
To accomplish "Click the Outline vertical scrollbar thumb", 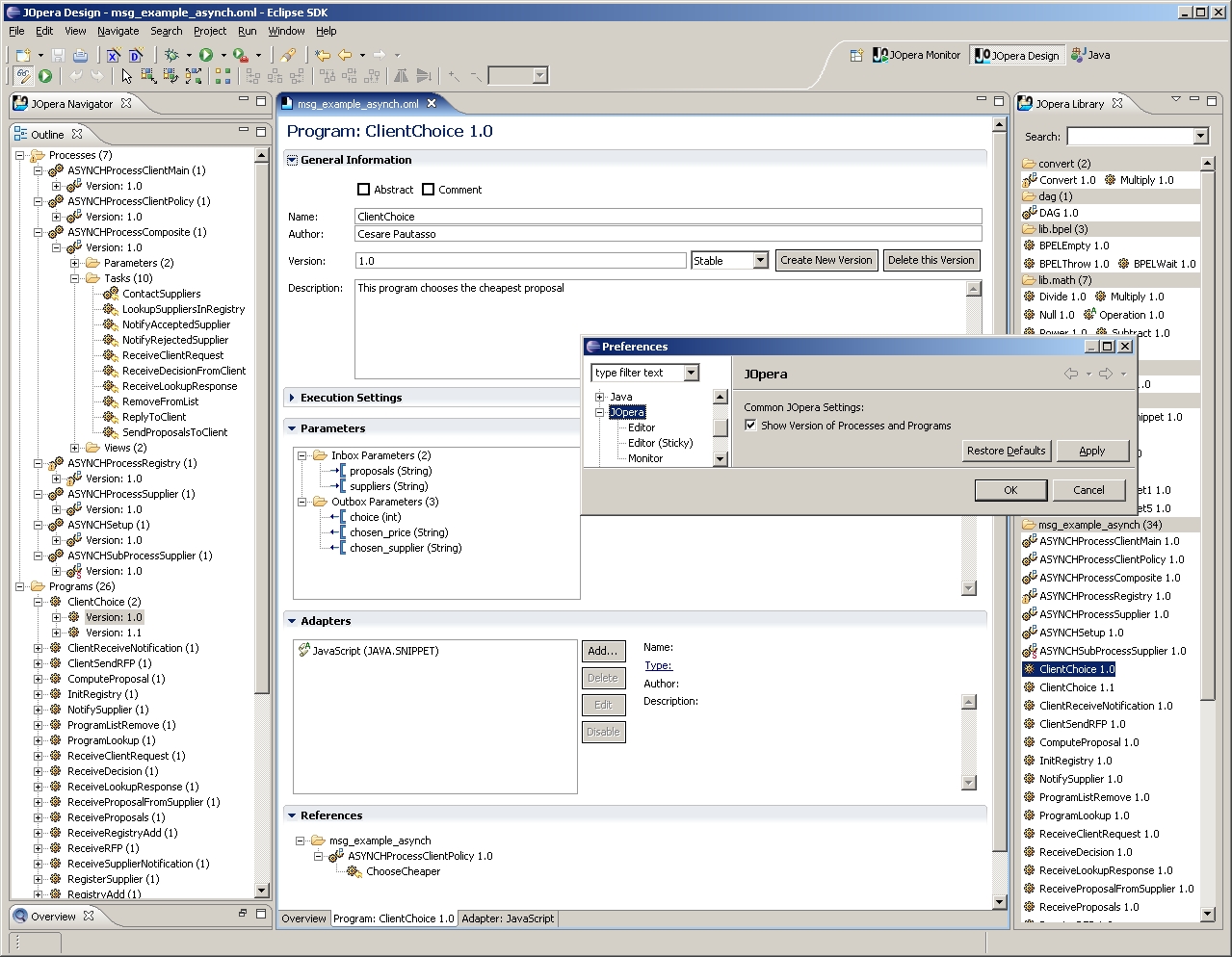I will pos(261,429).
